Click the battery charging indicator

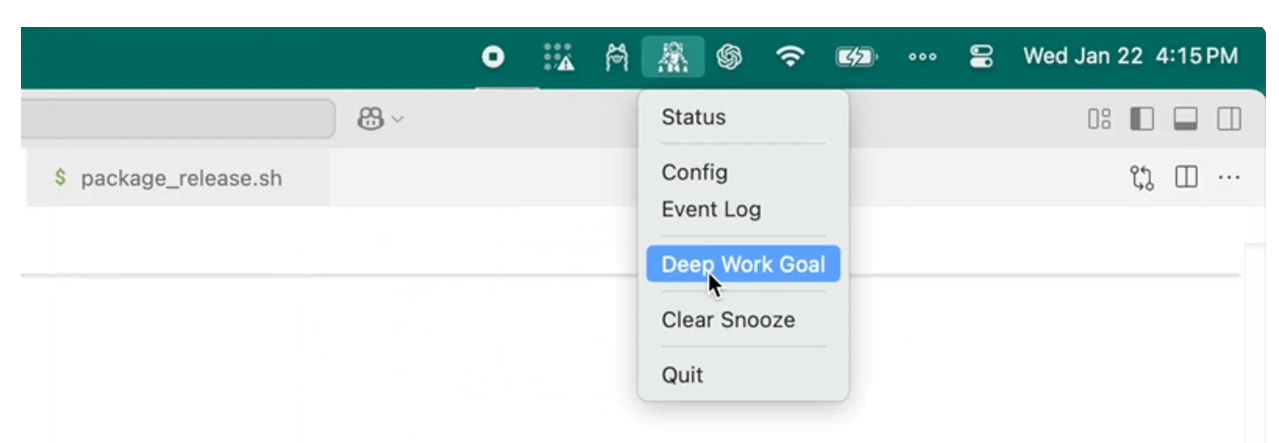(856, 58)
